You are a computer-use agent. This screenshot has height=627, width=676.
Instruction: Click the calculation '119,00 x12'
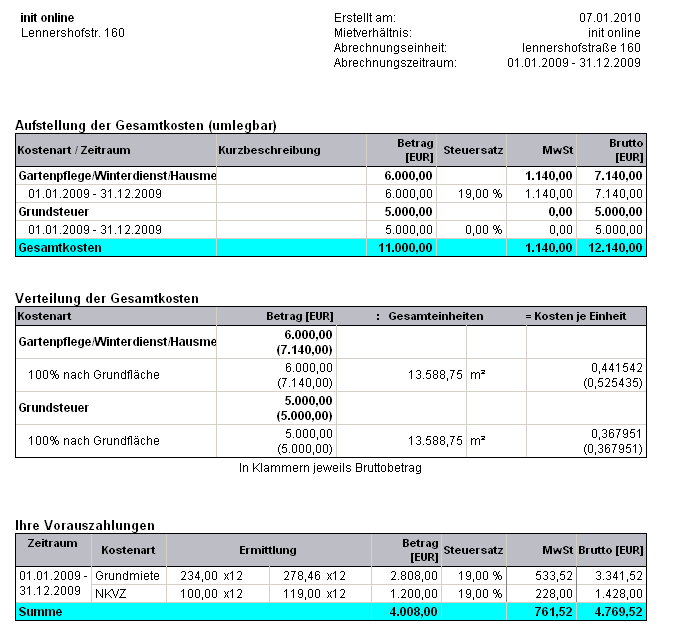click(314, 594)
